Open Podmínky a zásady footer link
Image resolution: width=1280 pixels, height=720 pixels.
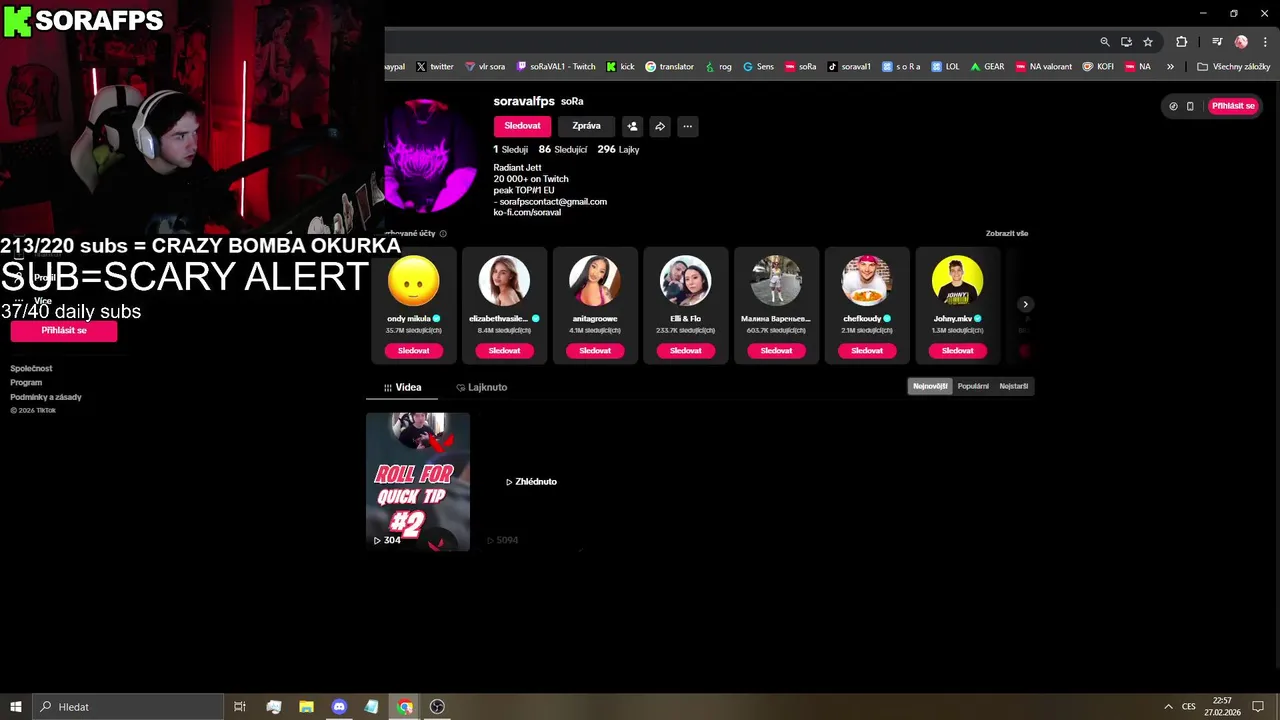[46, 397]
